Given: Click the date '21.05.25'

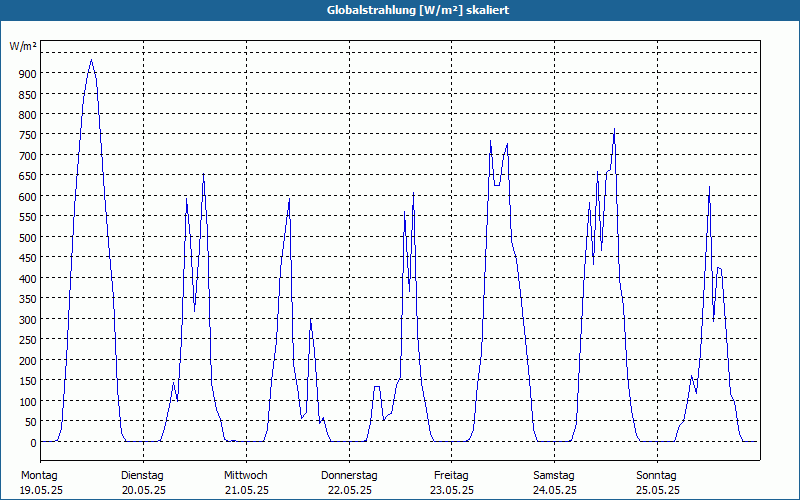Looking at the screenshot, I should click(x=247, y=490).
